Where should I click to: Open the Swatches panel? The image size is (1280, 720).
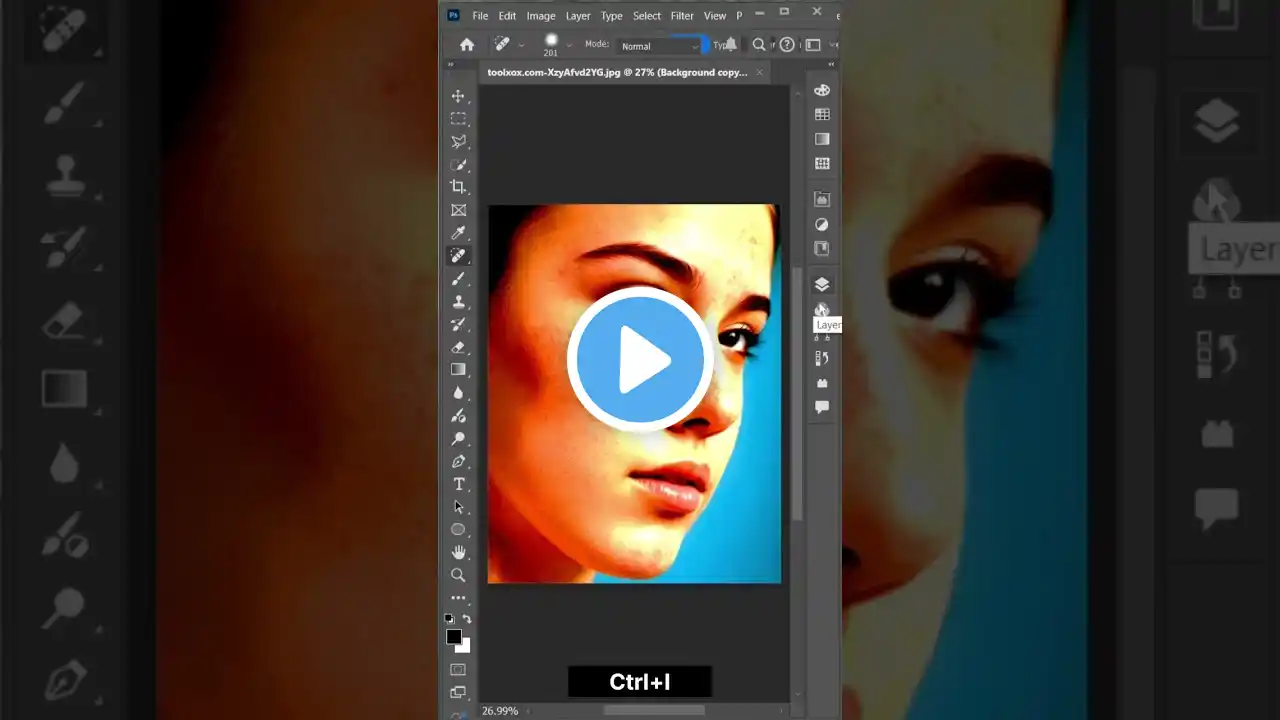click(822, 115)
